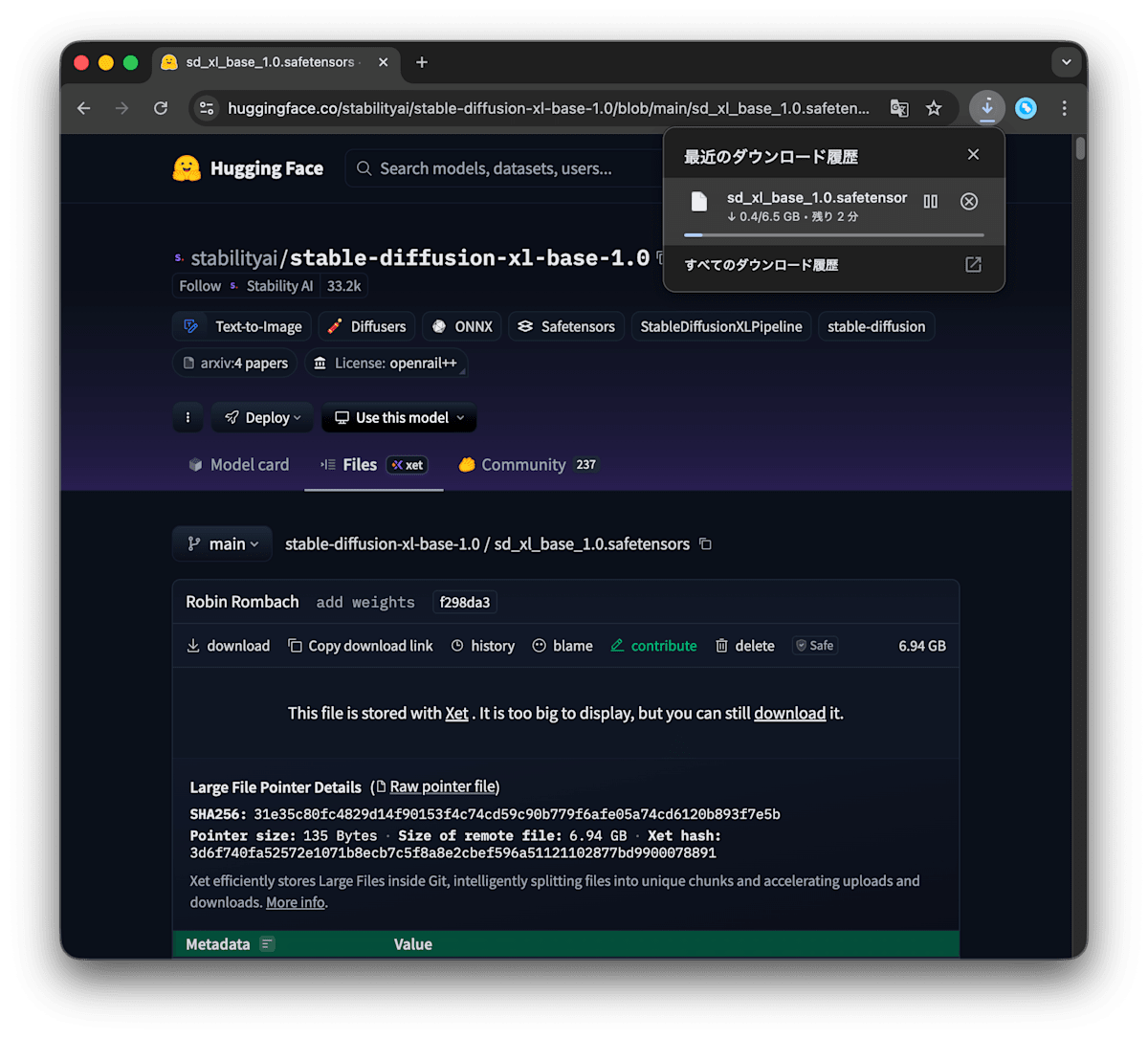Open Chrome's three-dot menu

(x=1064, y=108)
